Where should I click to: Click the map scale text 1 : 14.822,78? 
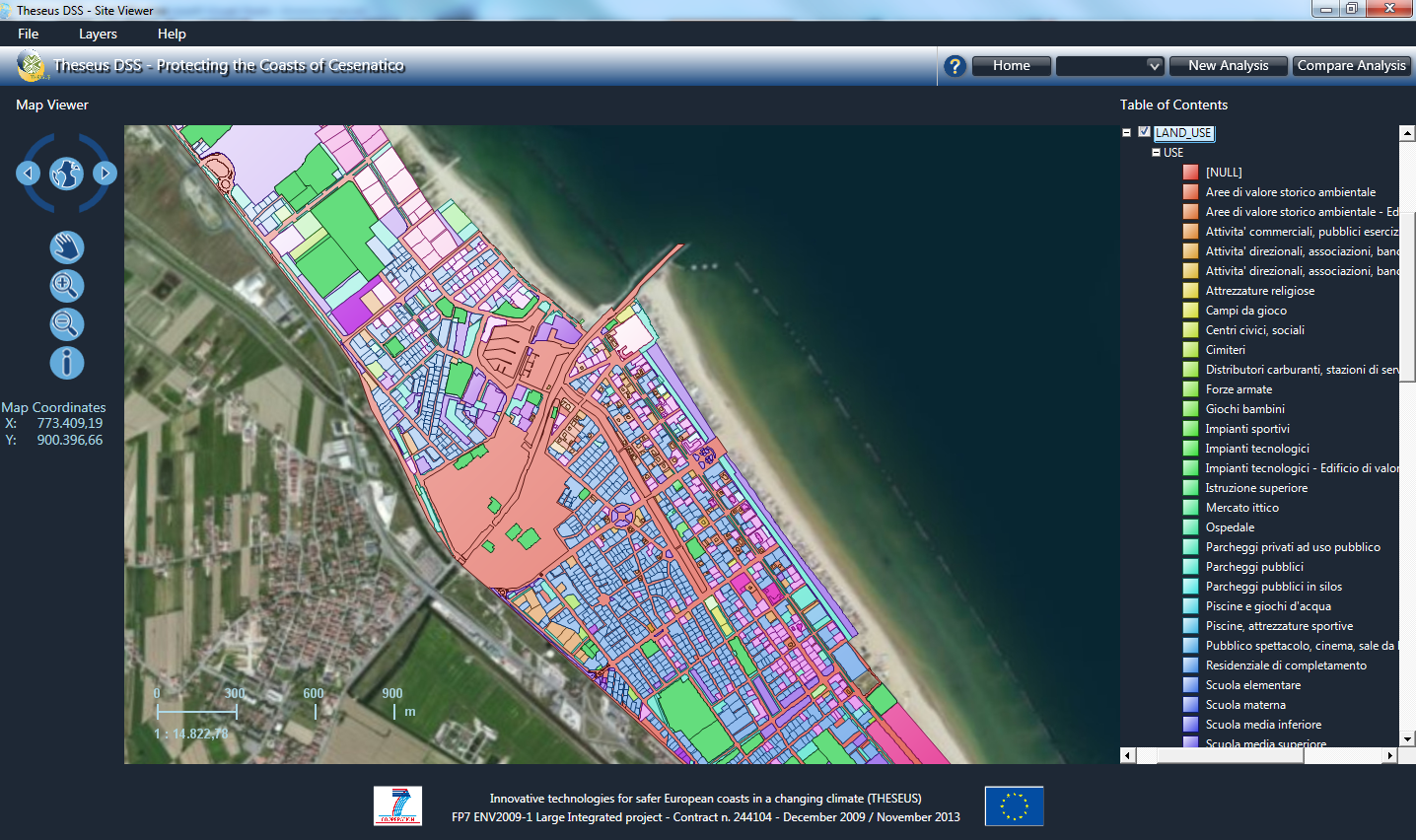click(190, 734)
